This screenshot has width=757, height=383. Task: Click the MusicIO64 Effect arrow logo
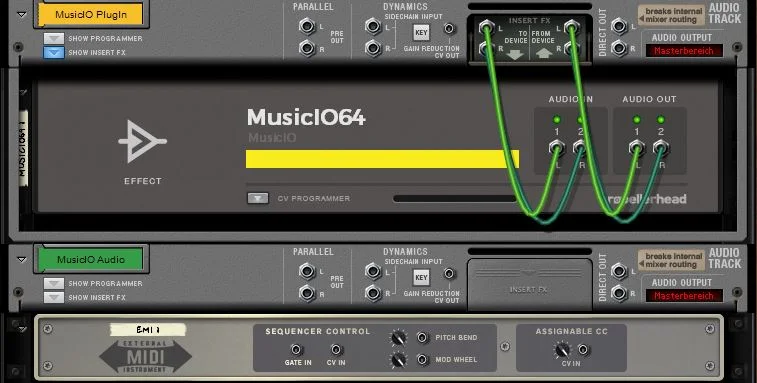point(142,142)
